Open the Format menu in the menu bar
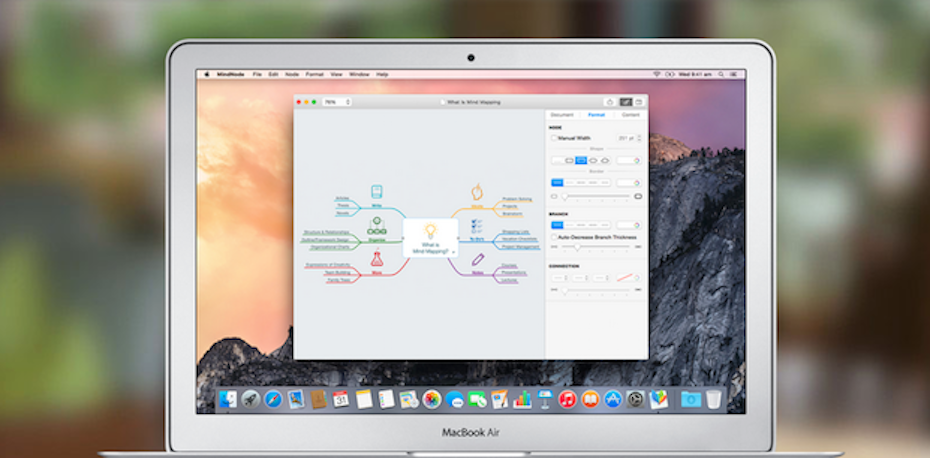 point(314,75)
